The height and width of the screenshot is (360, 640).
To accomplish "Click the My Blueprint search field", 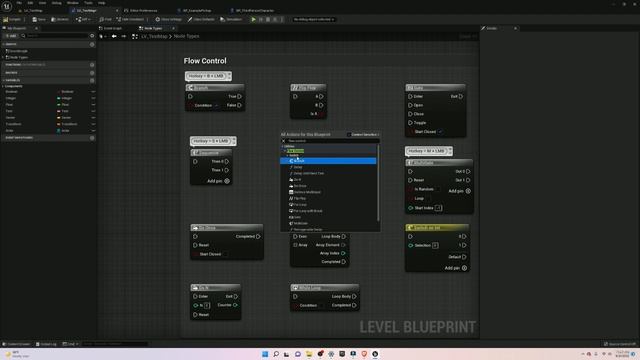I will [54, 36].
